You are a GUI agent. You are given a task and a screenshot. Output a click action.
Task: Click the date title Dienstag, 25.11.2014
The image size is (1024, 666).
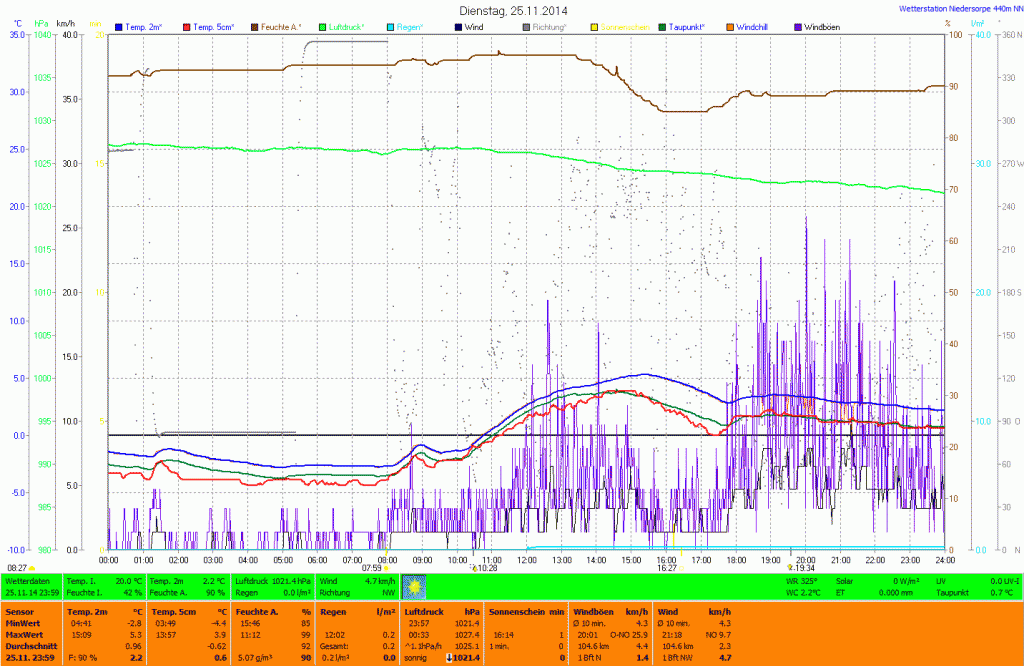pyautogui.click(x=513, y=10)
